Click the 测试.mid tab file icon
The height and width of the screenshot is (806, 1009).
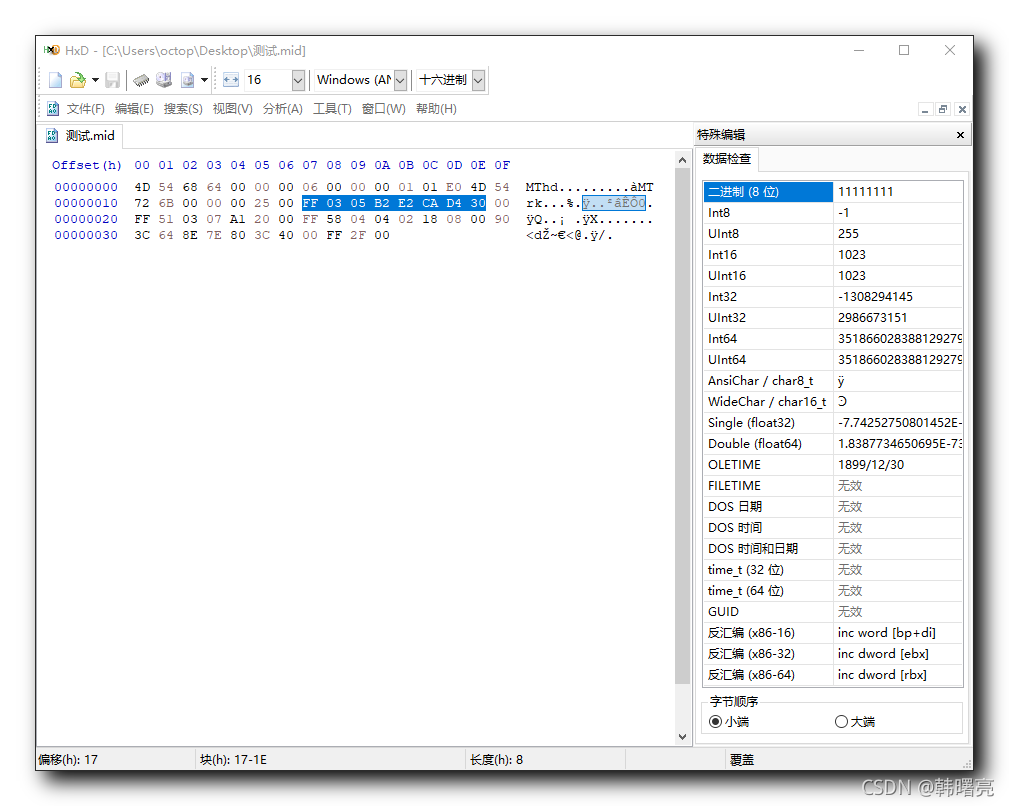click(52, 136)
